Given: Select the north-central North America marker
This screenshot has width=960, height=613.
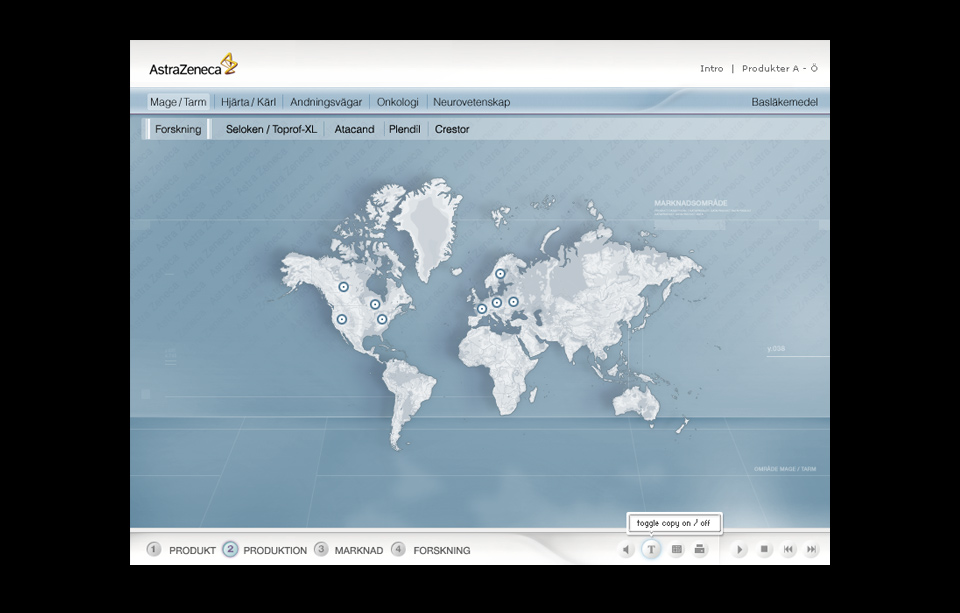Looking at the screenshot, I should point(343,287).
